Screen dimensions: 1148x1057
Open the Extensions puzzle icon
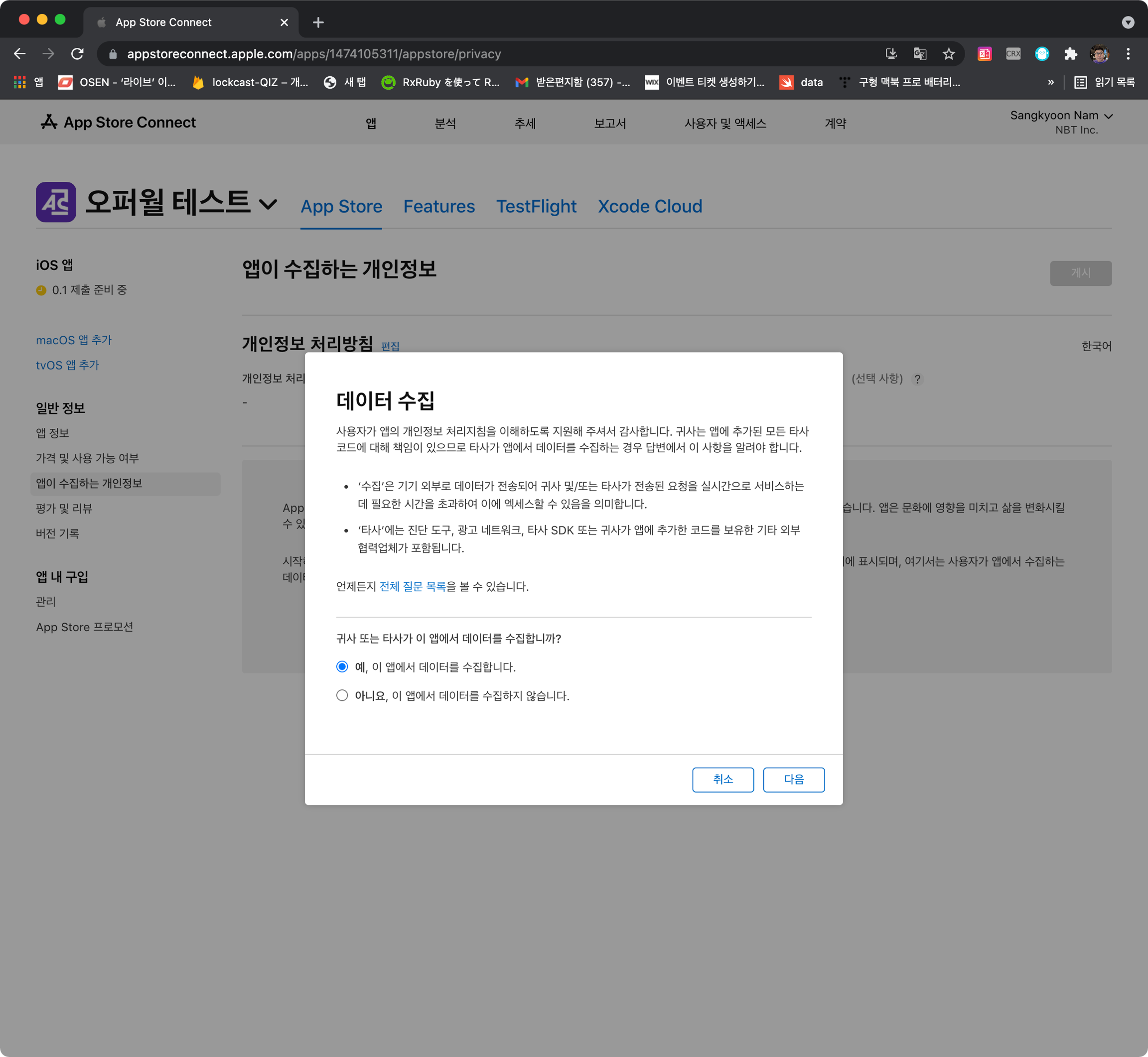click(x=1070, y=54)
